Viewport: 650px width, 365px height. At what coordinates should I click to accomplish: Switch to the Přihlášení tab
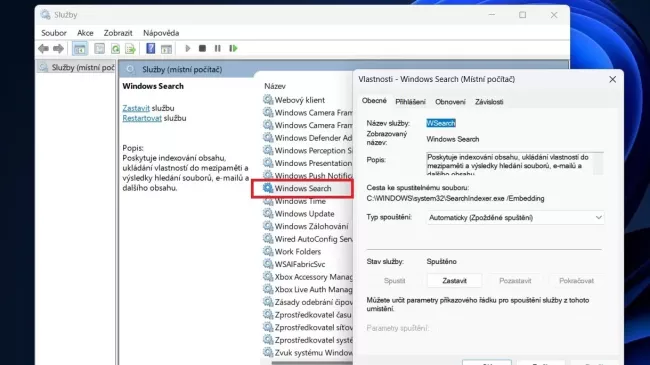410,102
